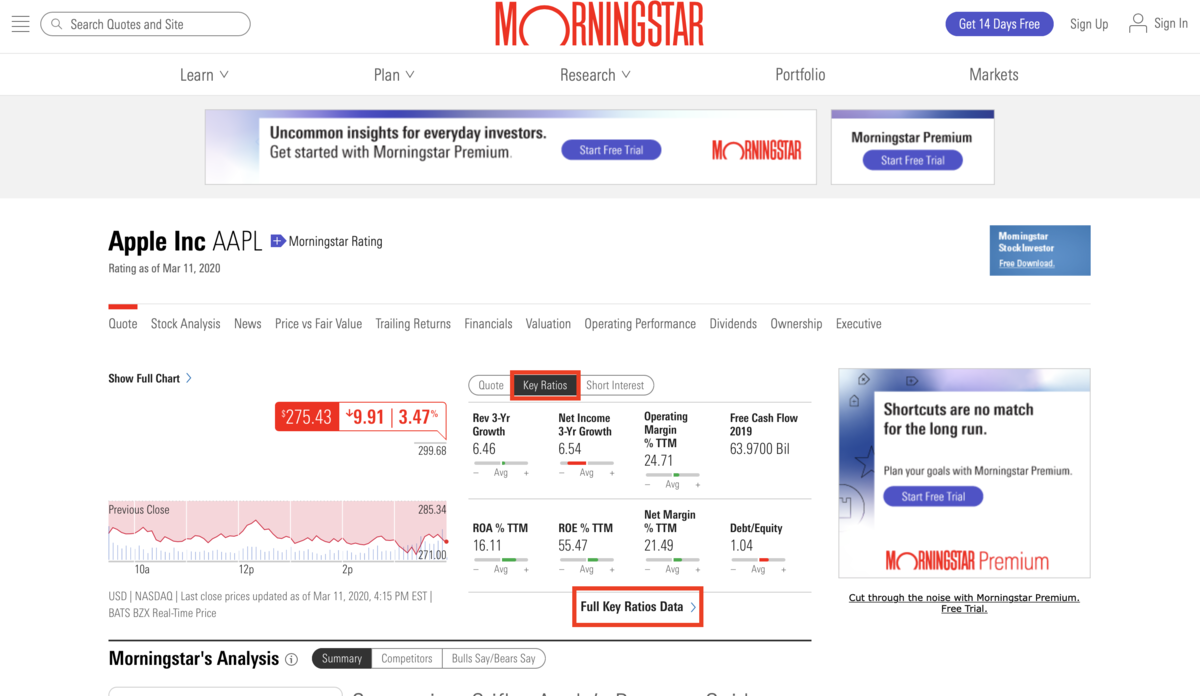This screenshot has height=696, width=1200.
Task: Click Rev 3-Yr Growth value 6.46
Action: point(484,449)
